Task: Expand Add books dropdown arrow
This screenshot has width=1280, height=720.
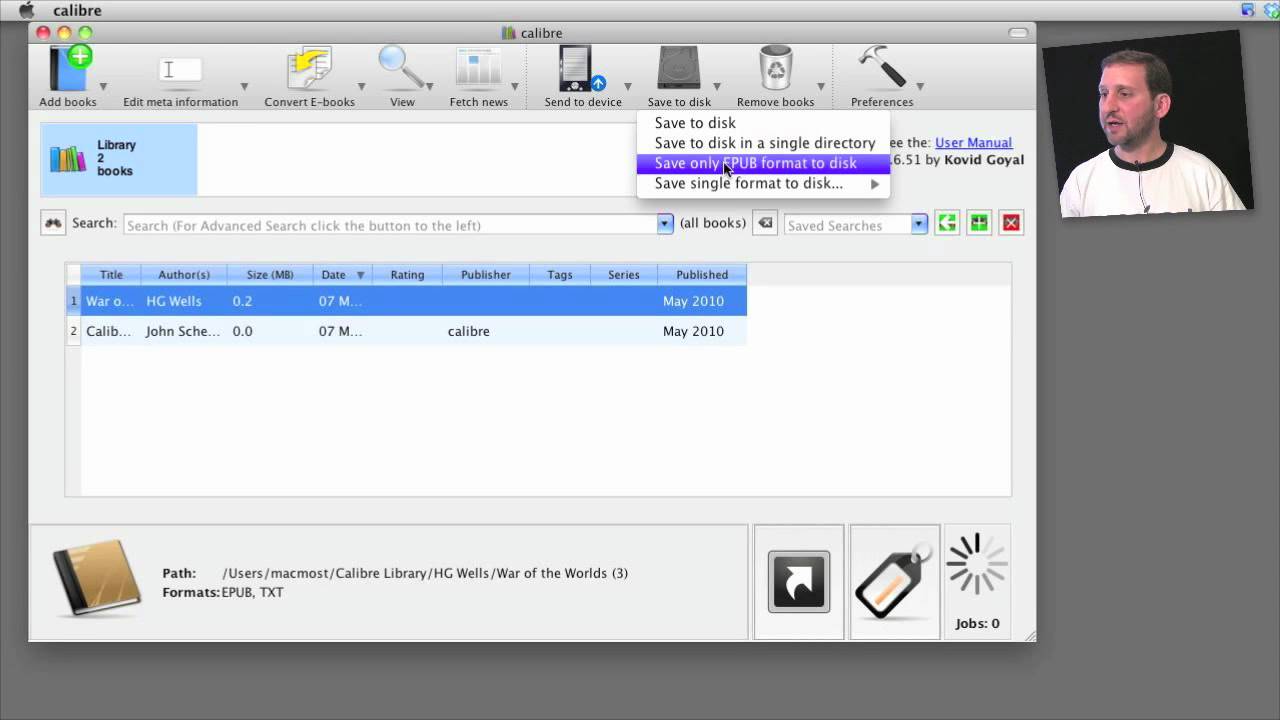Action: 102,87
